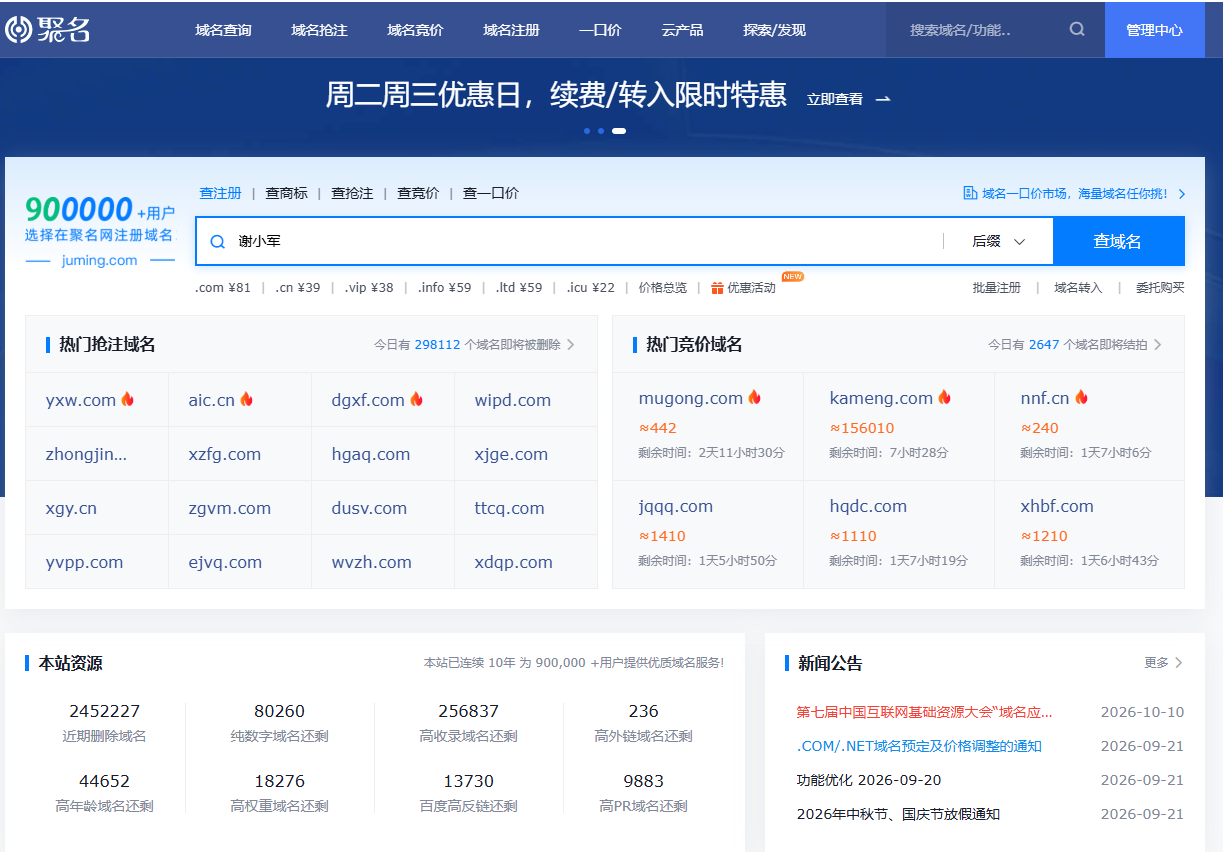This screenshot has height=852, width=1223.
Task: Click the 9883 高PR域名还剩 statistic
Action: tap(643, 793)
